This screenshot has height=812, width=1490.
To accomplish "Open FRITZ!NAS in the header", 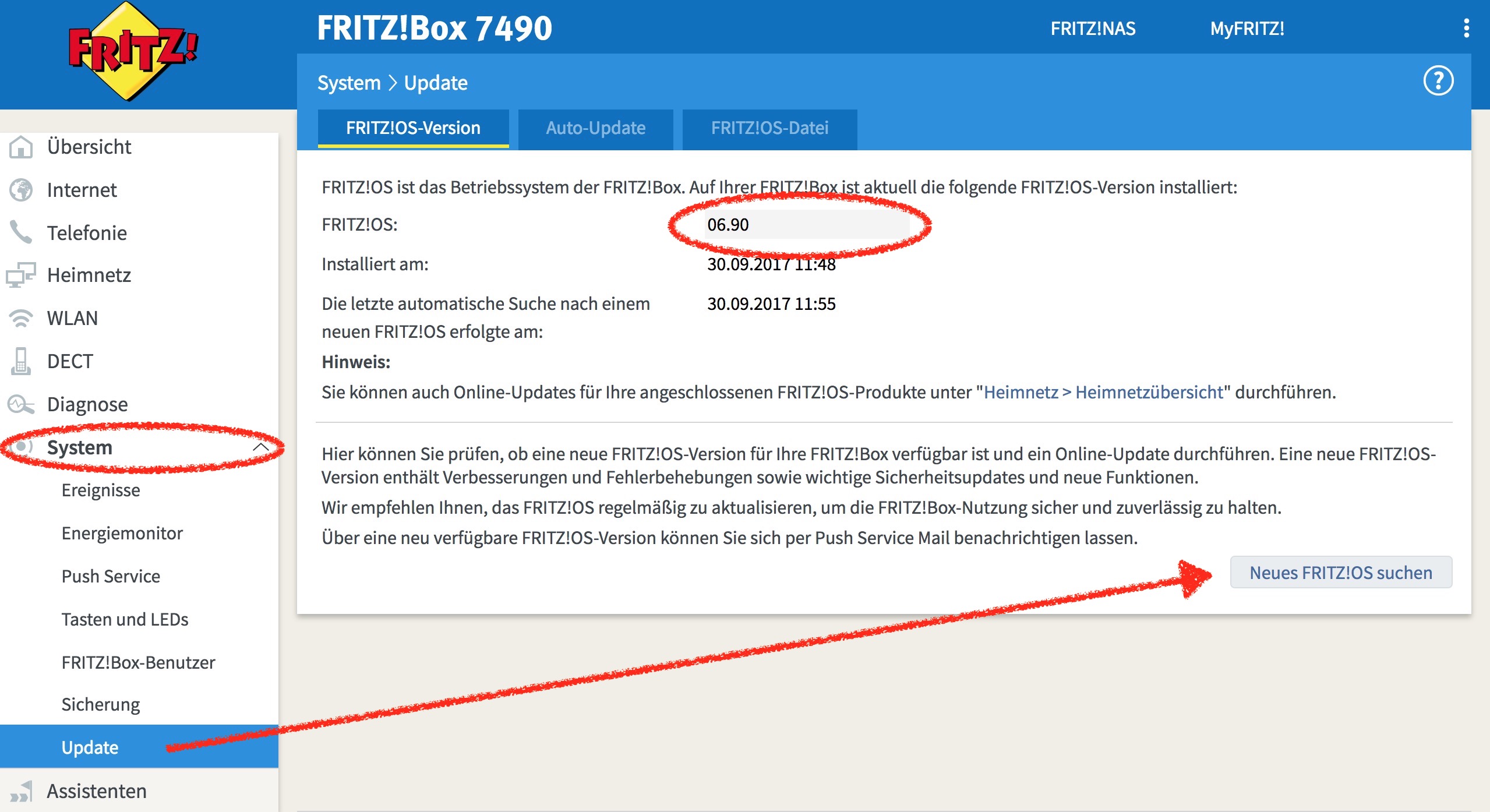I will [x=1093, y=29].
